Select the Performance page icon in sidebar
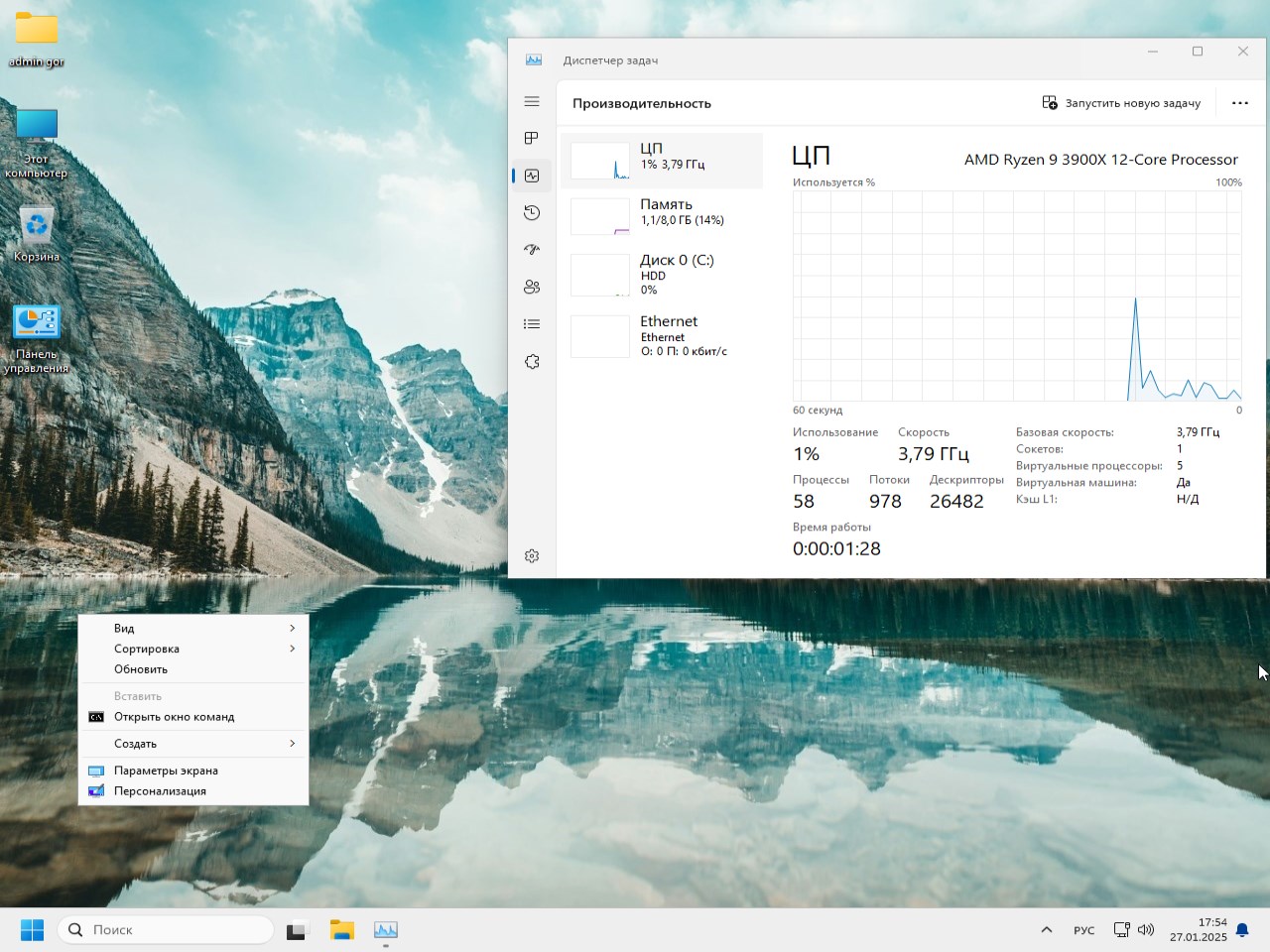 coord(532,176)
